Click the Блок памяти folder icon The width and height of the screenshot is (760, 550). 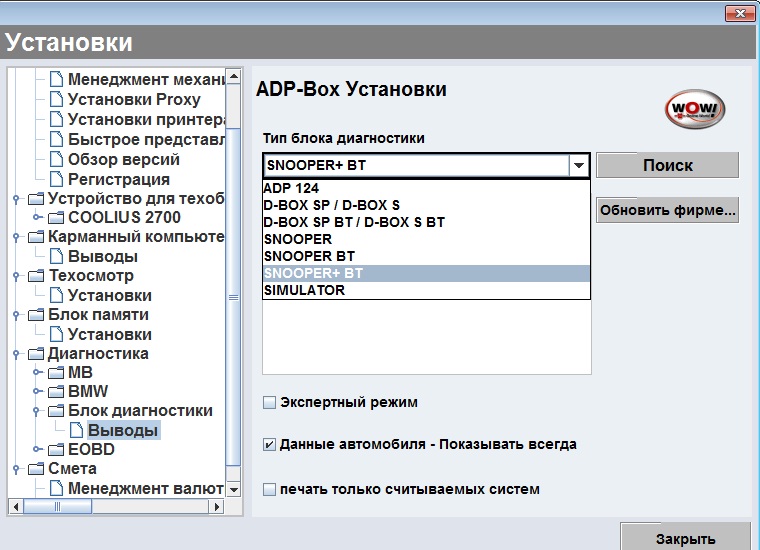coord(36,314)
